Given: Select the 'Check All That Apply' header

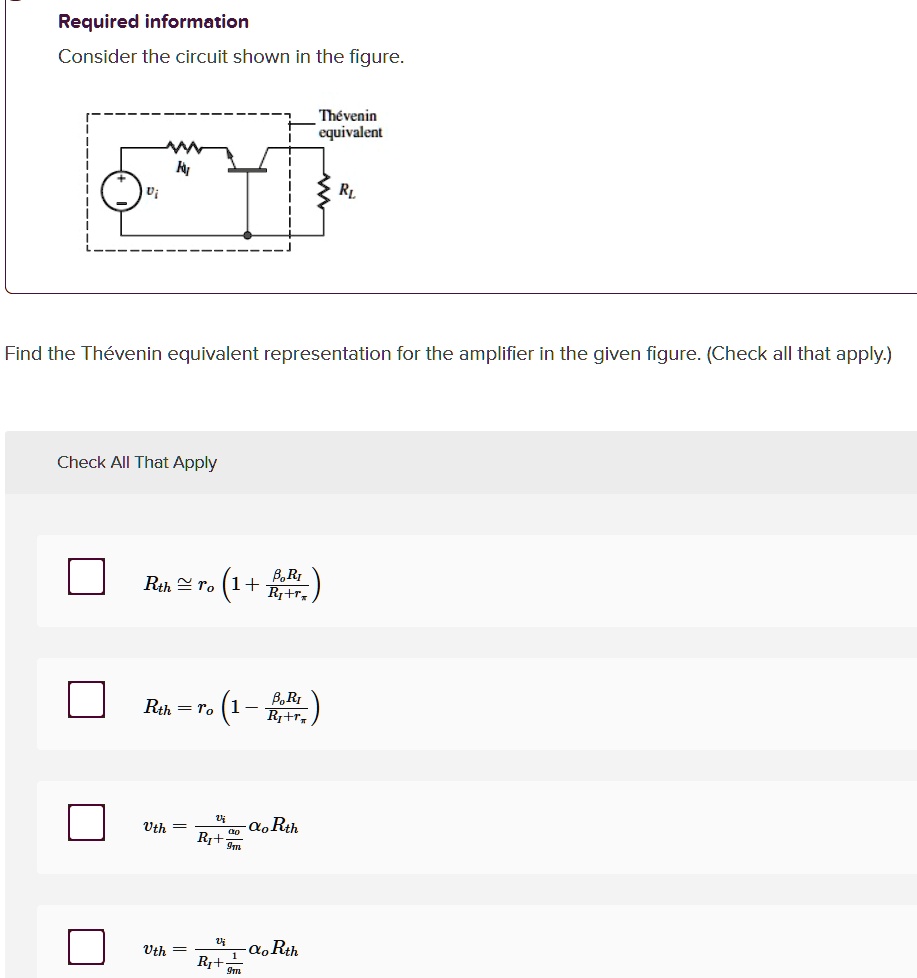Looking at the screenshot, I should (137, 463).
